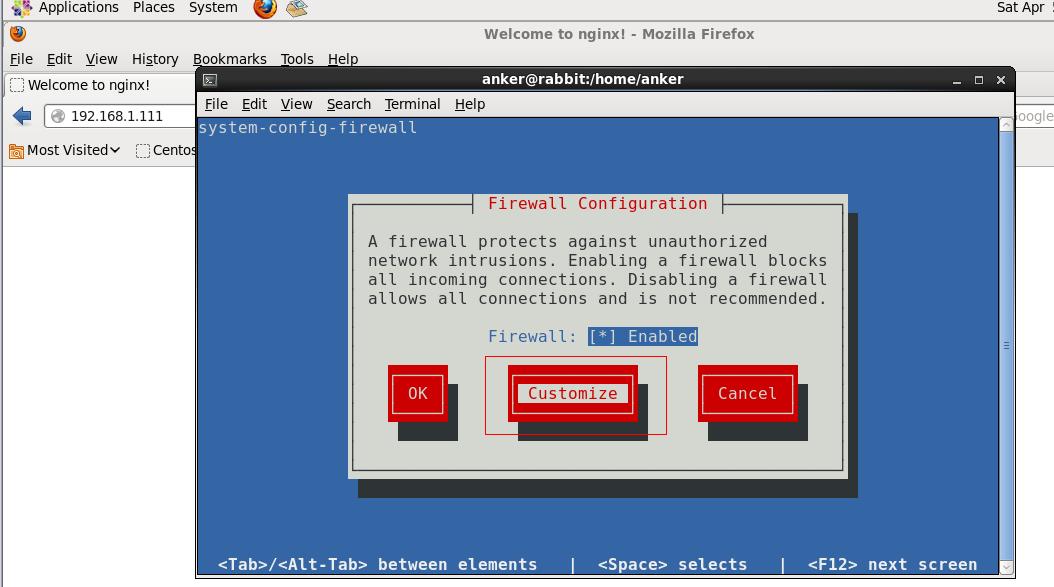Viewport: 1054px width, 587px height.
Task: Select the Welcome to nginx! tab
Action: click(x=99, y=85)
